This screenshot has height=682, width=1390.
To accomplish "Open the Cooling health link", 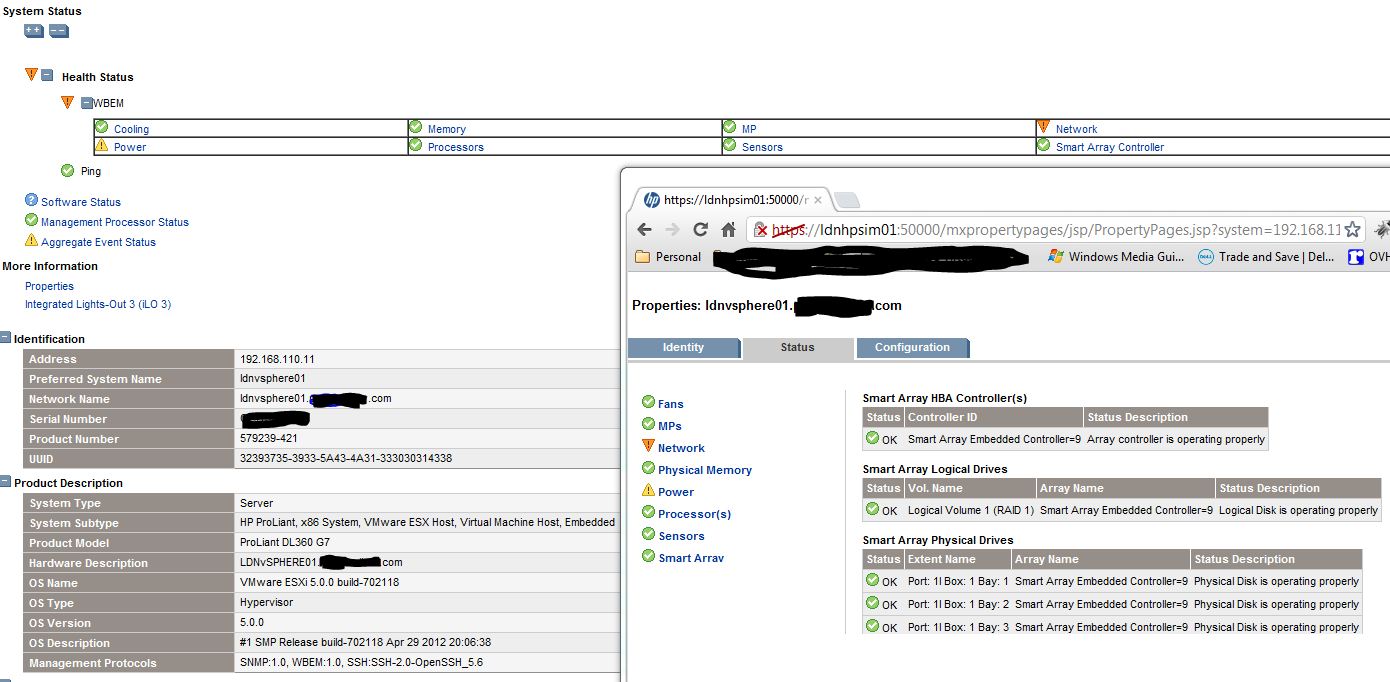I will pyautogui.click(x=131, y=129).
